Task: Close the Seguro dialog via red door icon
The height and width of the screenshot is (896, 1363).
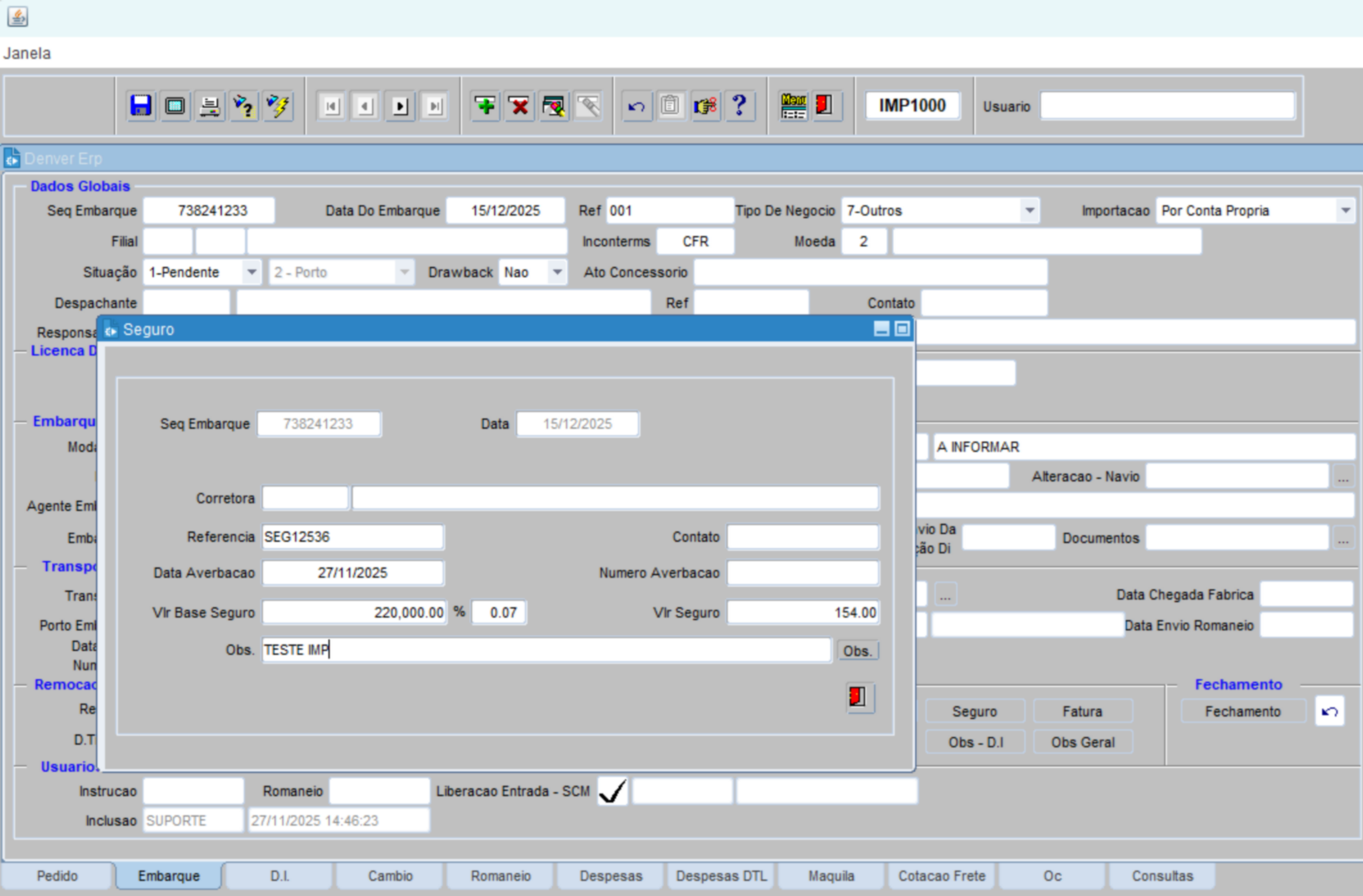Action: coord(859,697)
